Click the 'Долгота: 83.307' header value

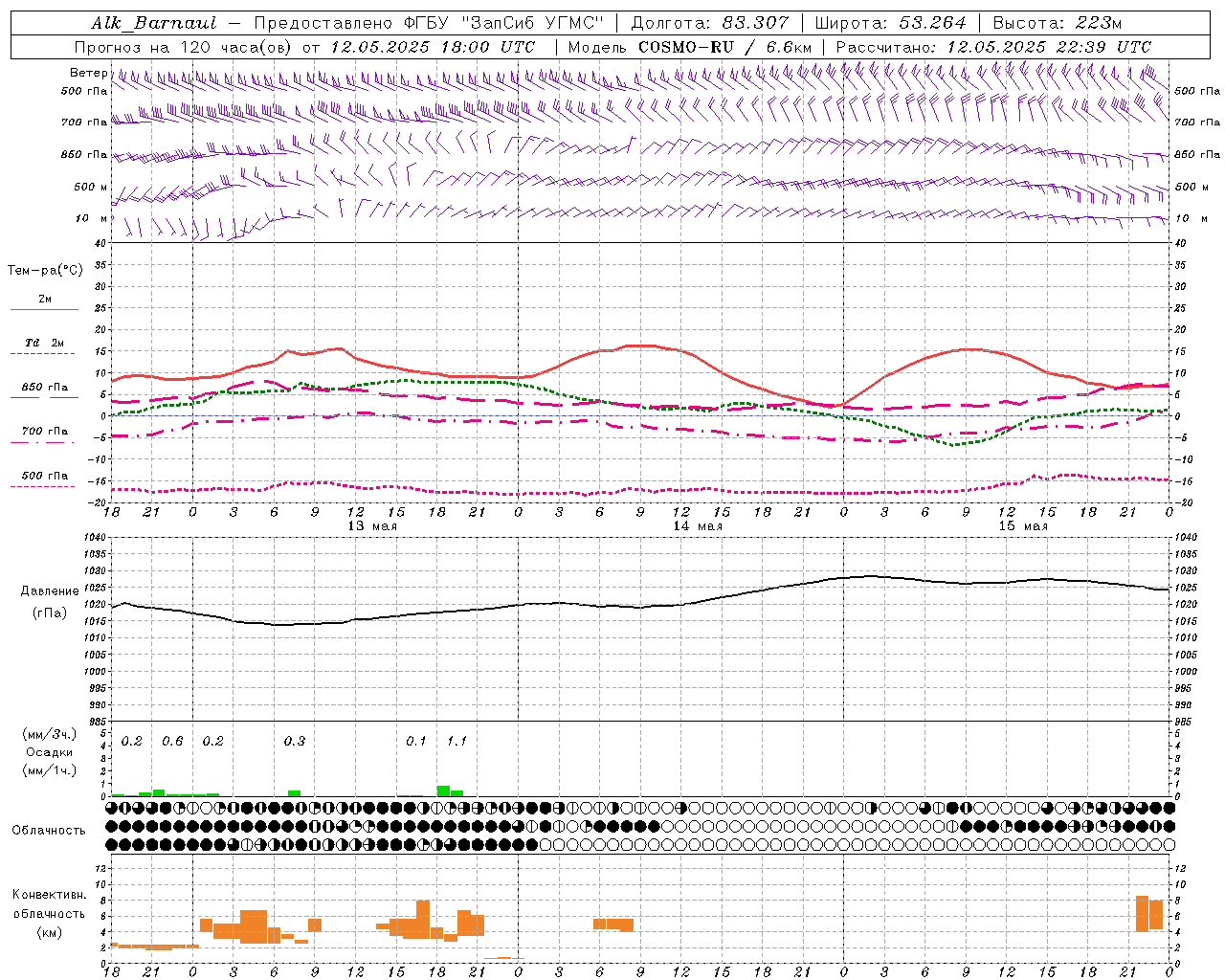click(x=710, y=22)
